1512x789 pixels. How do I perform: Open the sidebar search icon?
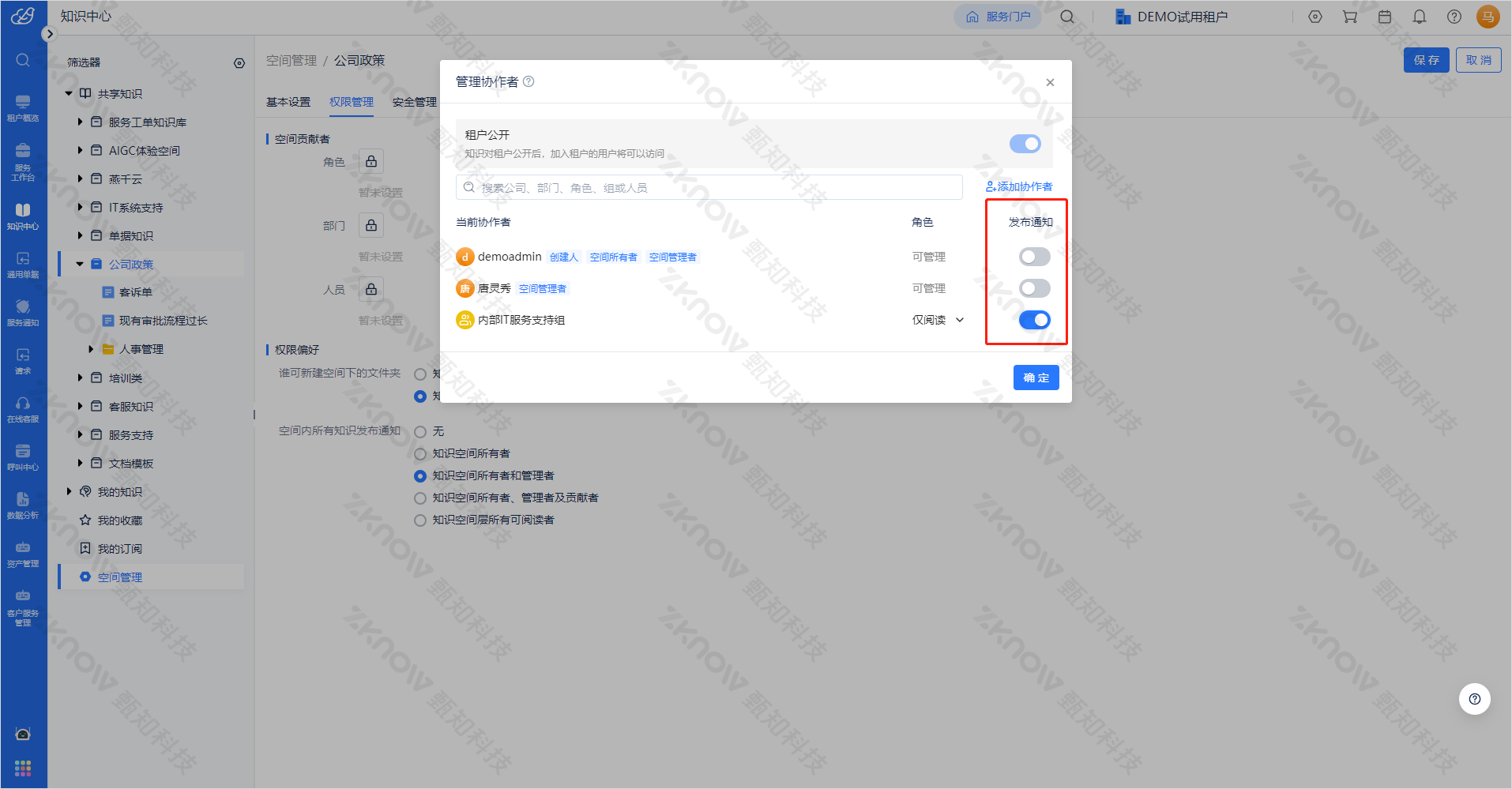[23, 60]
